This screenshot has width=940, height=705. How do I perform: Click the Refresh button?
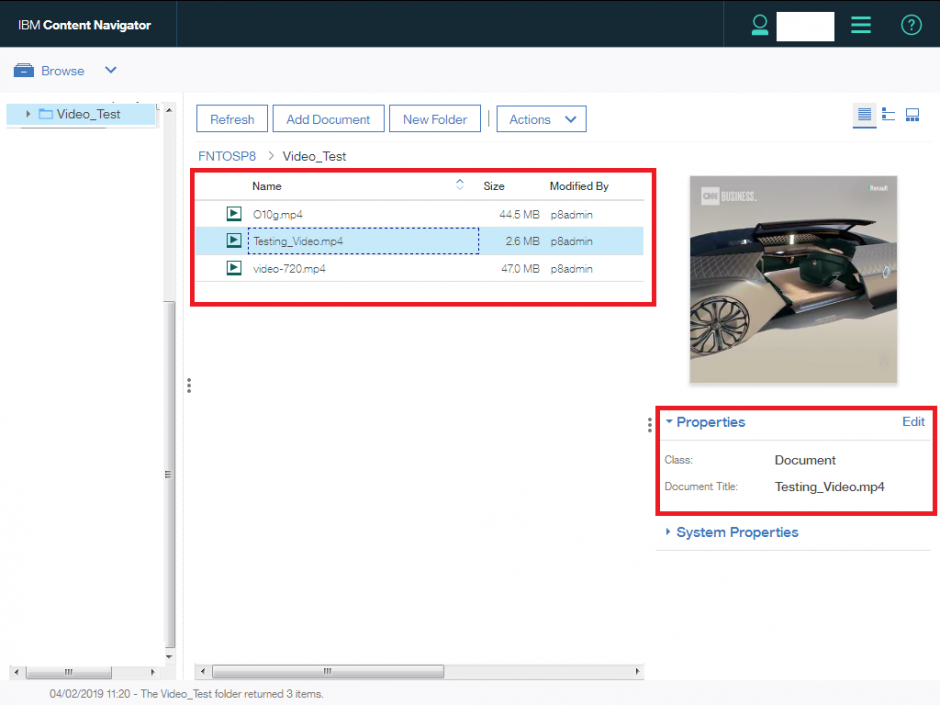[231, 118]
